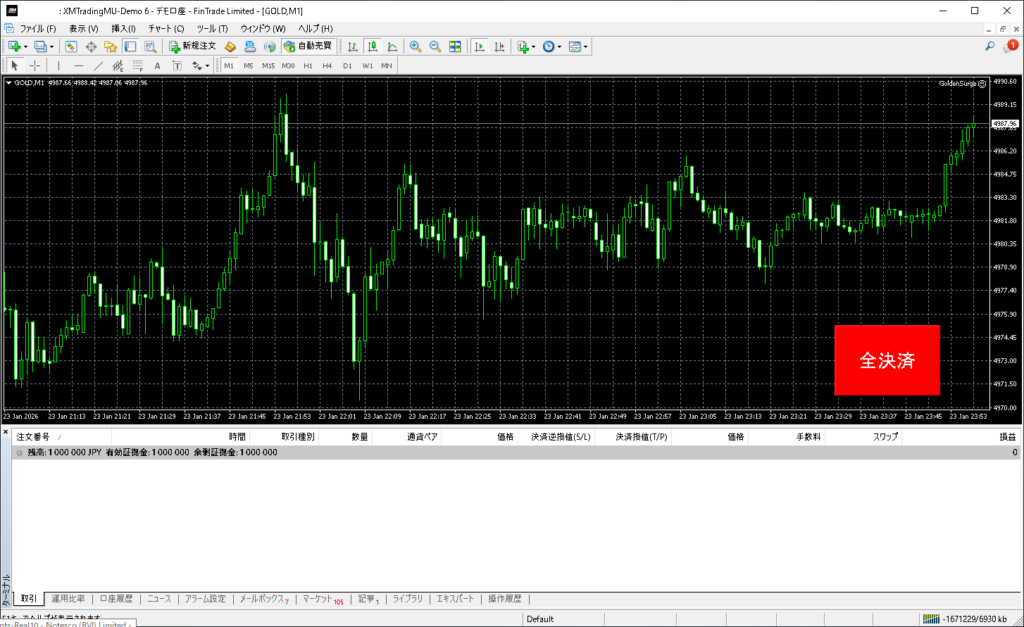Select the text label (A) tool
The height and width of the screenshot is (627, 1024).
[x=157, y=65]
